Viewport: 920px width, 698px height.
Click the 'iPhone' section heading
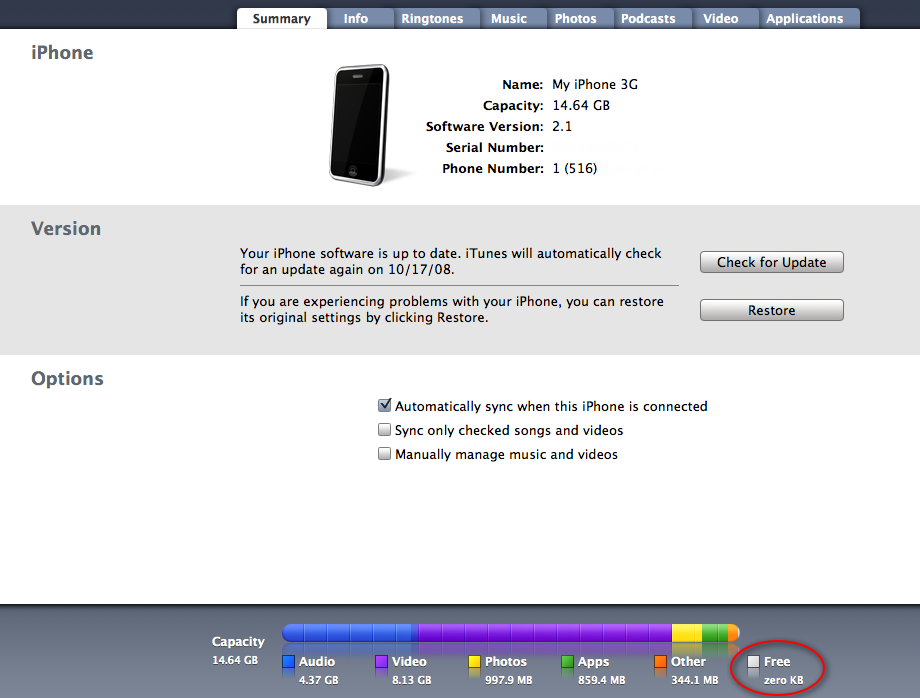62,53
